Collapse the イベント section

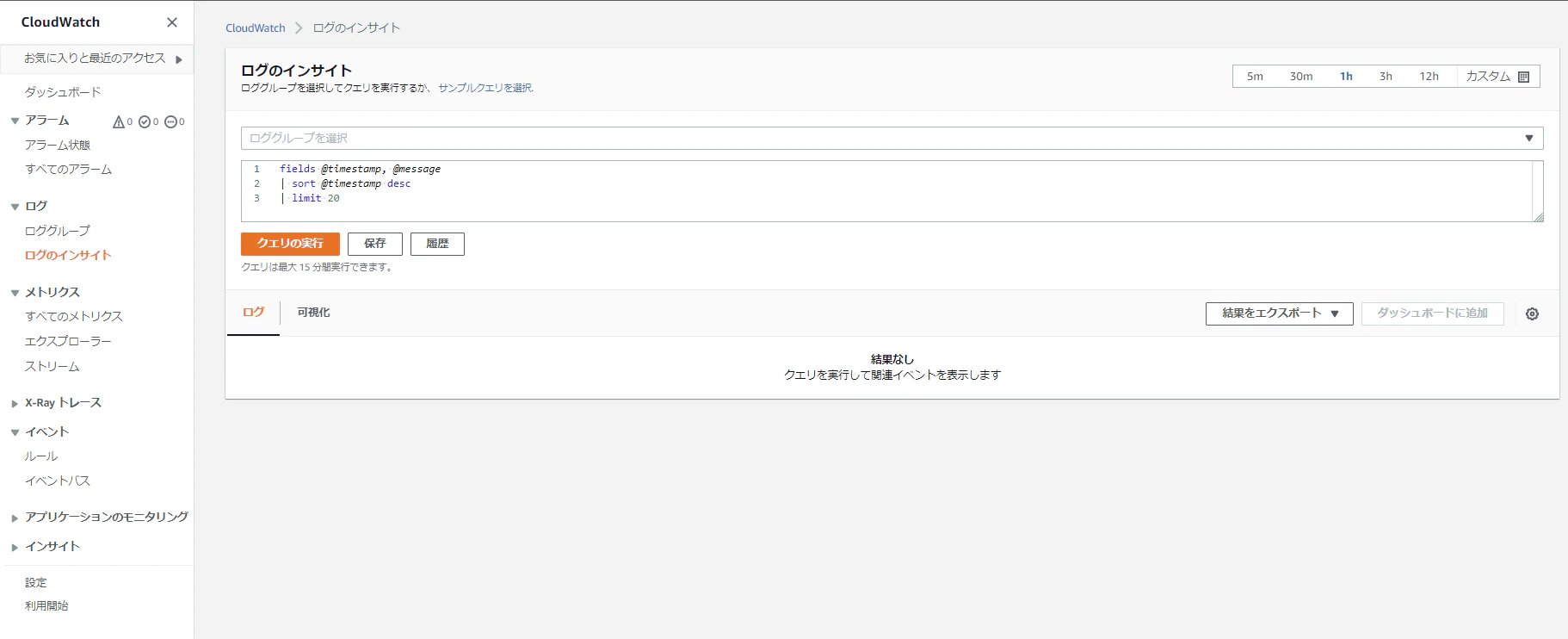click(x=15, y=432)
